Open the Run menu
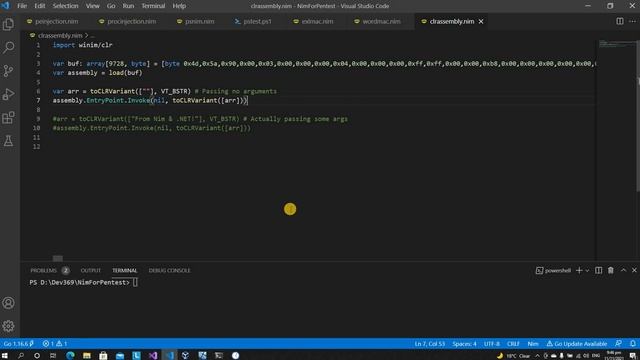Image resolution: width=640 pixels, height=360 pixels. point(128,6)
